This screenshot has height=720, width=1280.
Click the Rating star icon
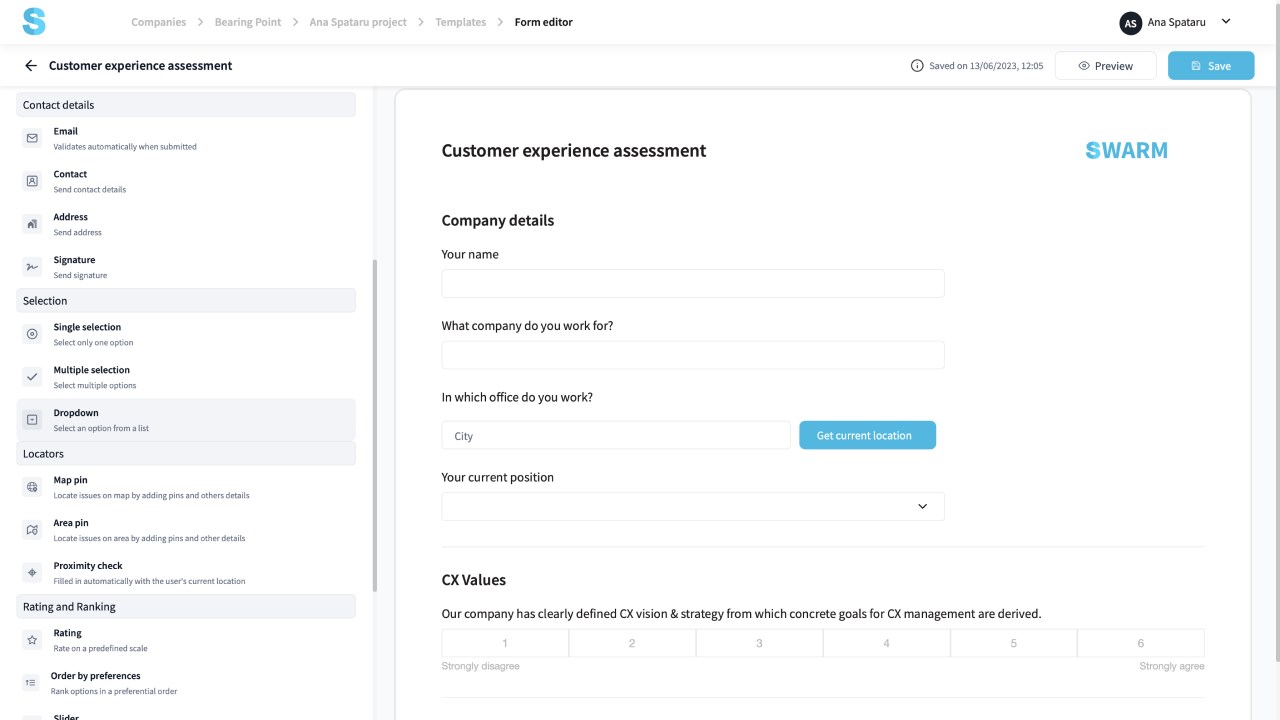click(32, 640)
